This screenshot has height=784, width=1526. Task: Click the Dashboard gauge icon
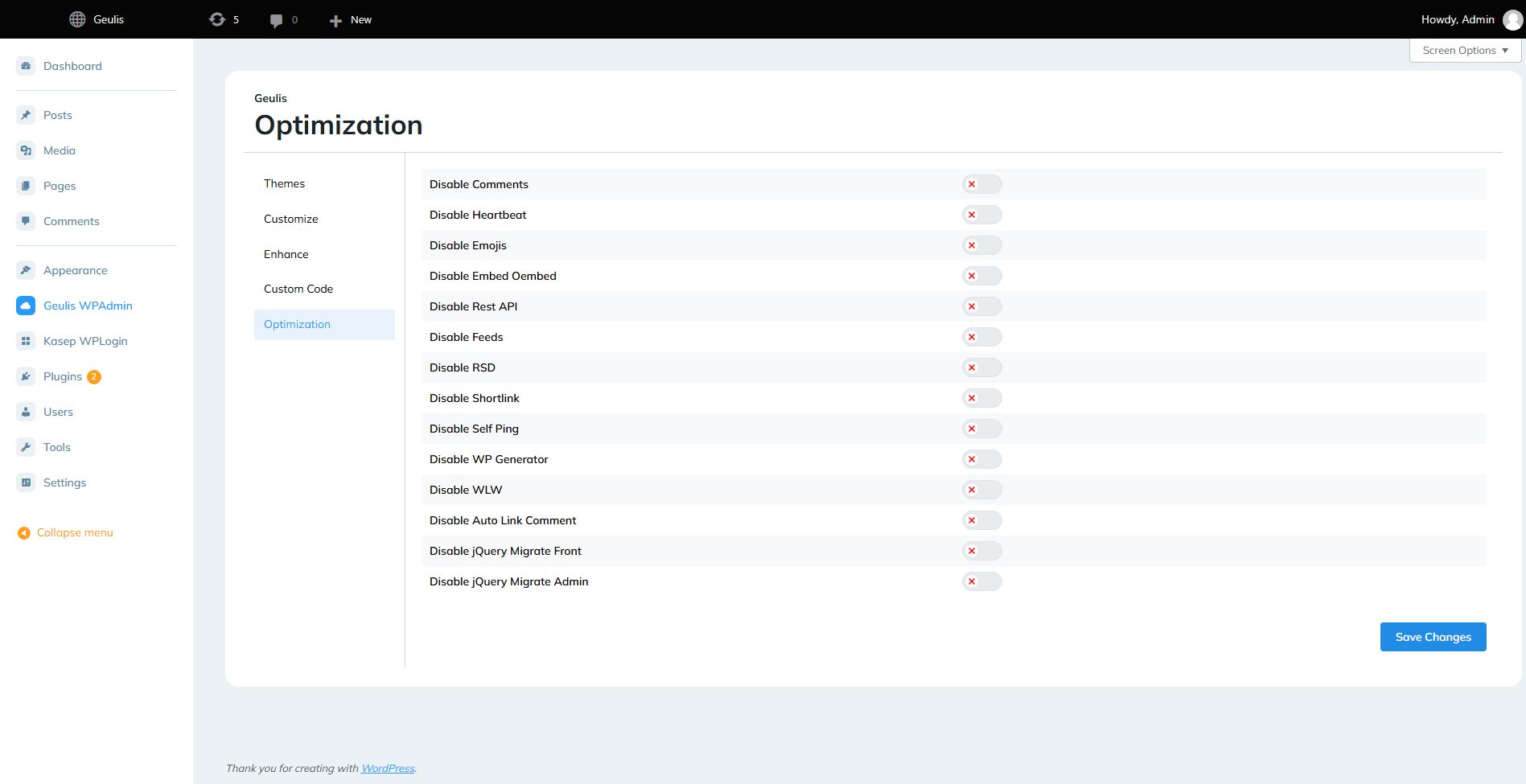pos(26,66)
